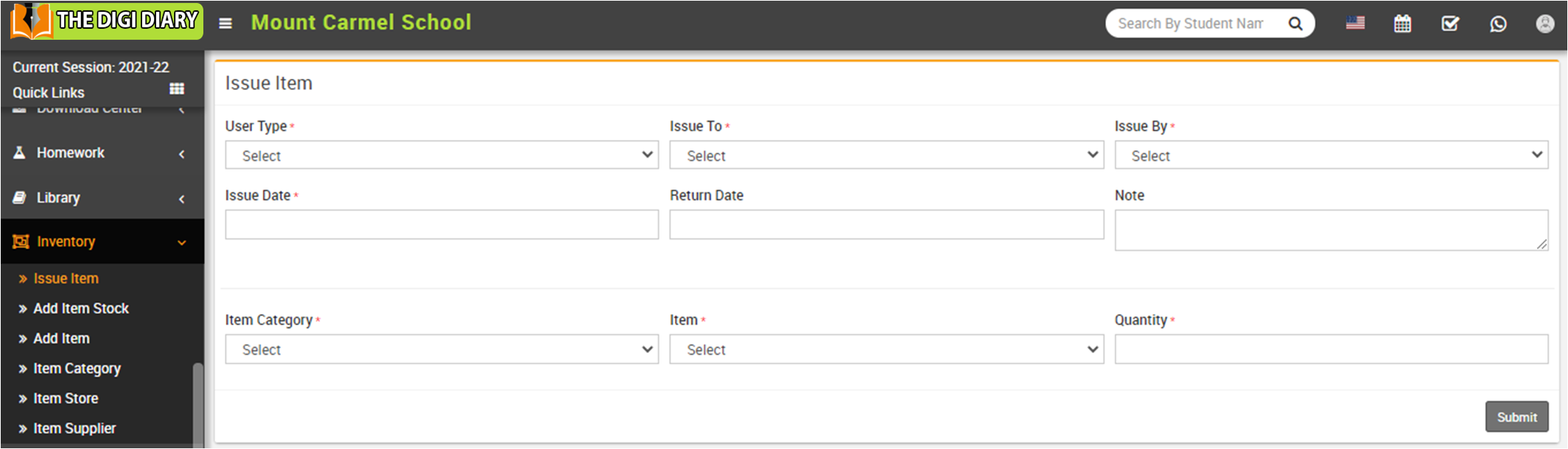The height and width of the screenshot is (449, 1568).
Task: Open the language flag selector
Action: [x=1354, y=24]
